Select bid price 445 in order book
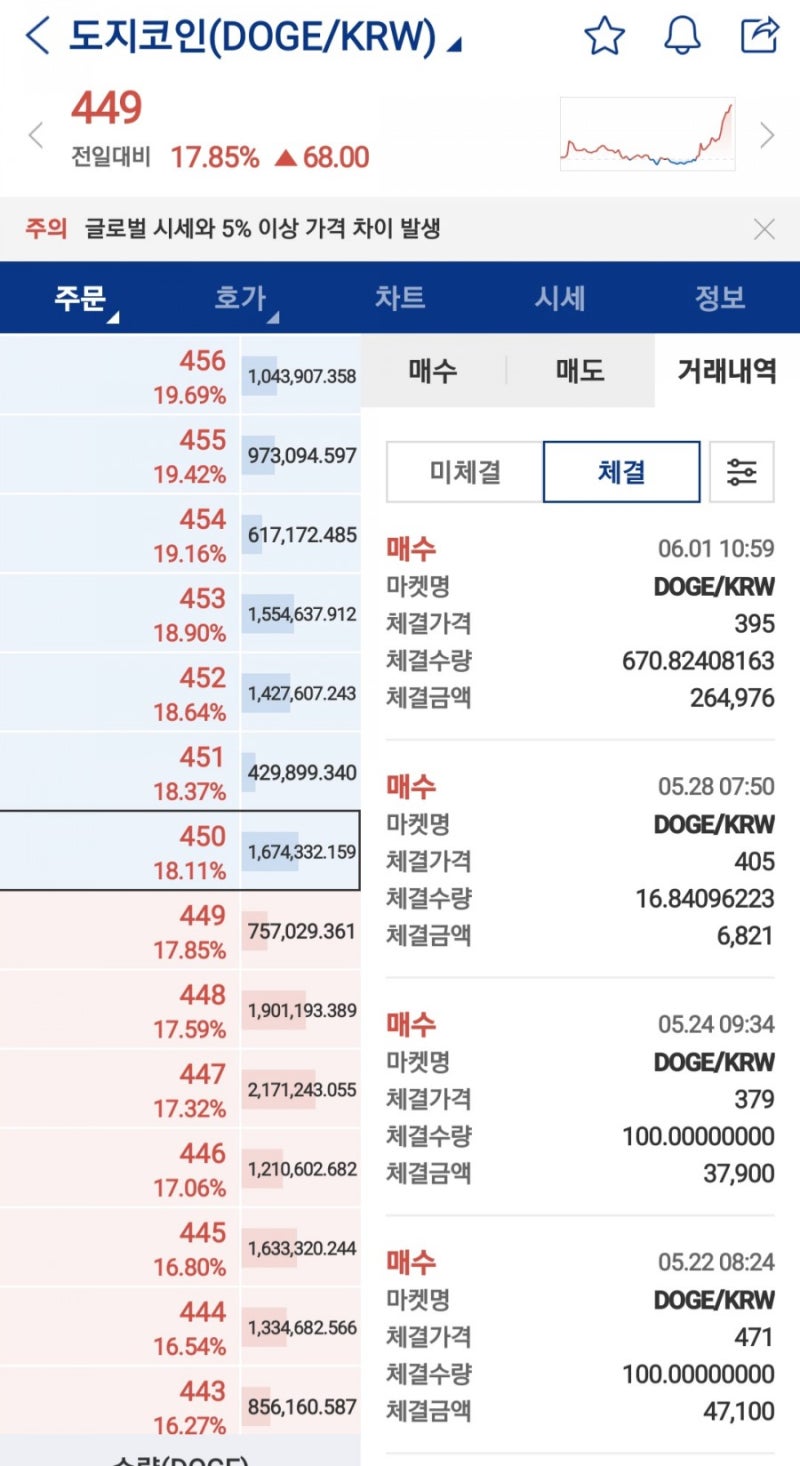The width and height of the screenshot is (800, 1466). [x=120, y=1248]
